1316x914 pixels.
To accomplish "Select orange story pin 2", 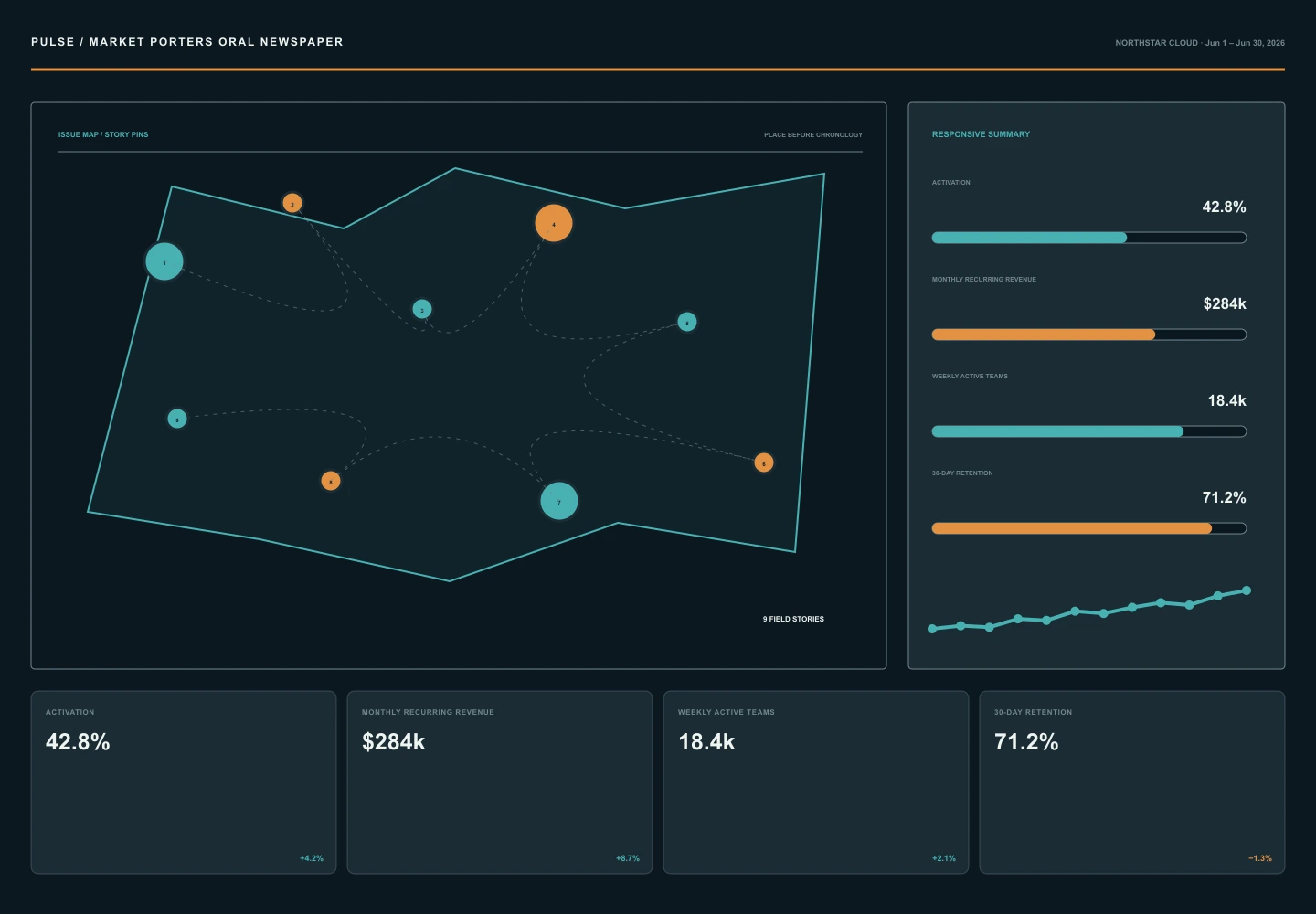I will [x=292, y=203].
